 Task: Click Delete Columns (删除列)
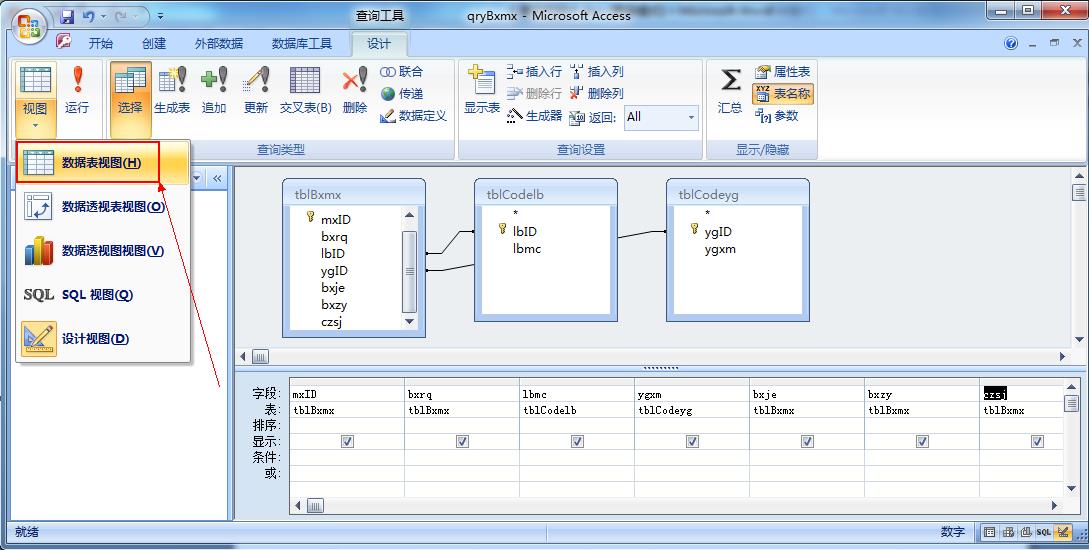[x=597, y=93]
